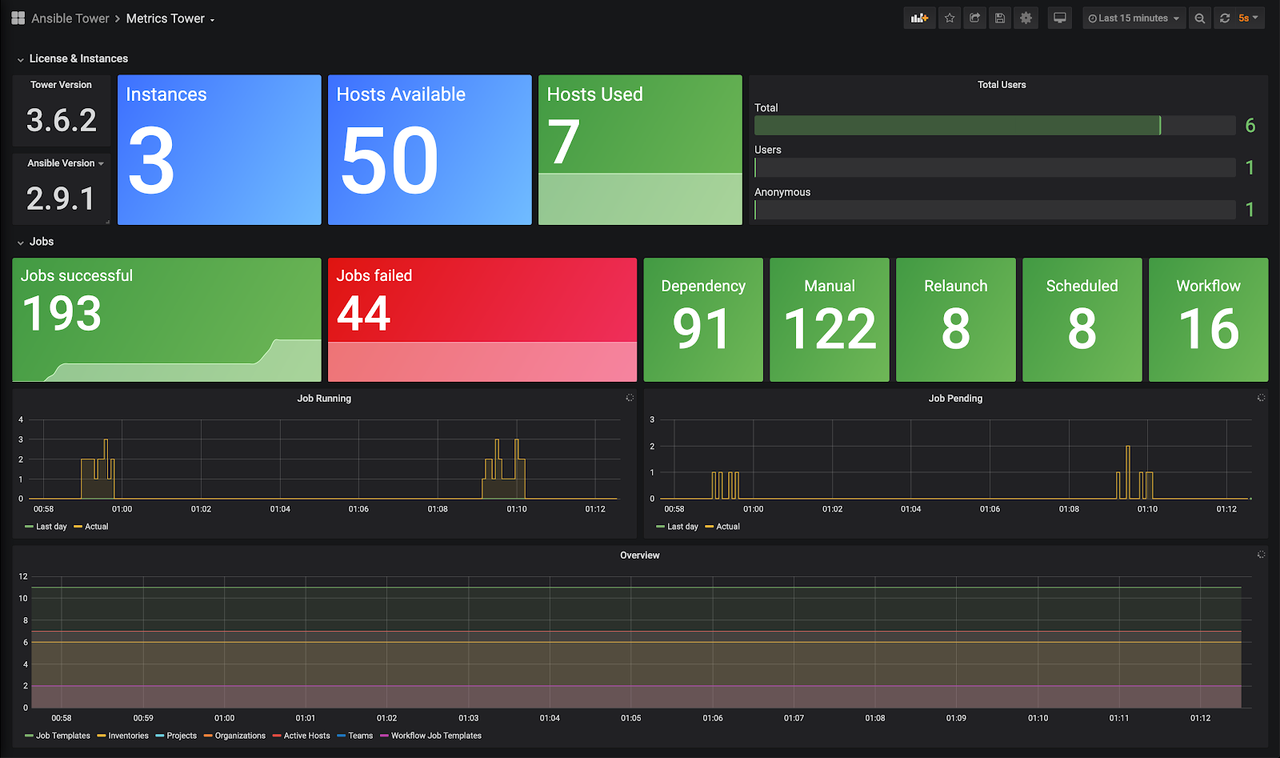This screenshot has width=1280, height=758.
Task: Open the 5s refresh interval dropdown
Action: [1248, 17]
